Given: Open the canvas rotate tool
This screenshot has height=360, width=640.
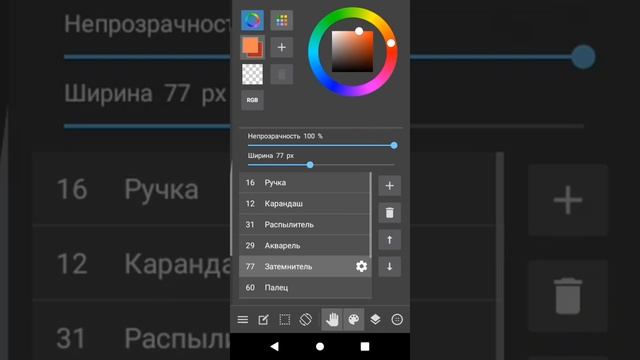Looking at the screenshot, I should tap(306, 320).
